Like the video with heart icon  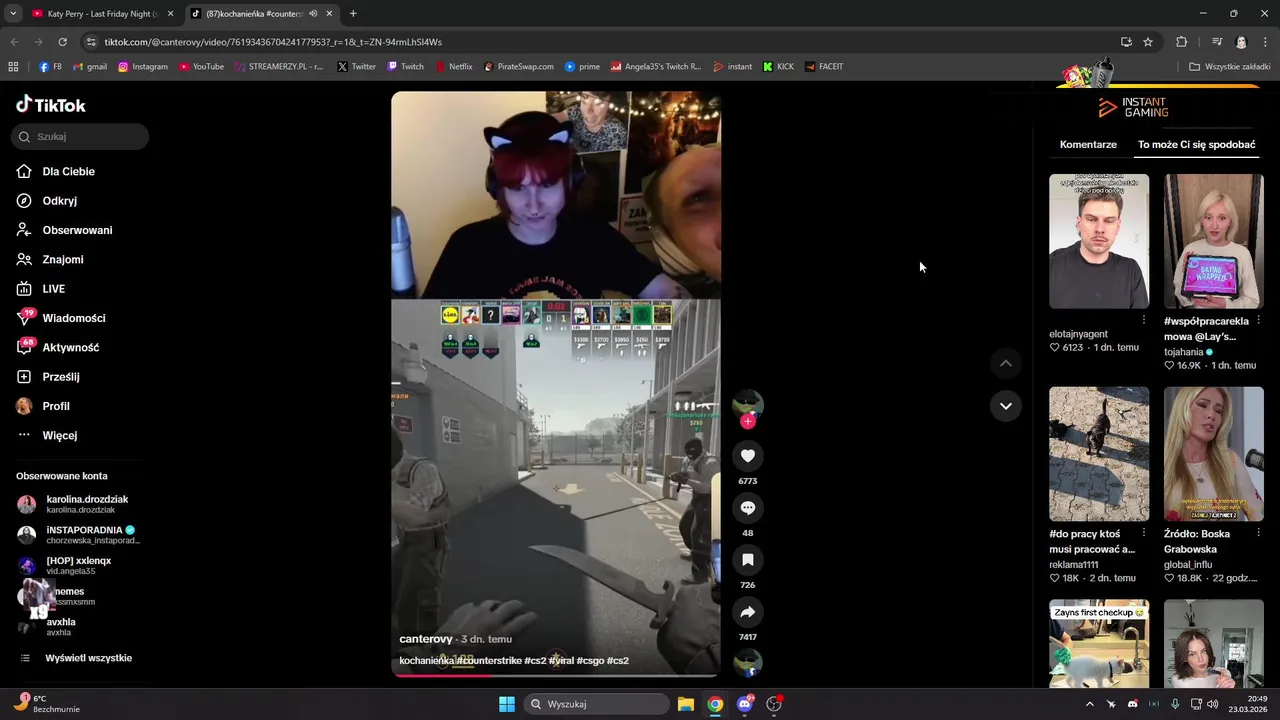(x=747, y=456)
